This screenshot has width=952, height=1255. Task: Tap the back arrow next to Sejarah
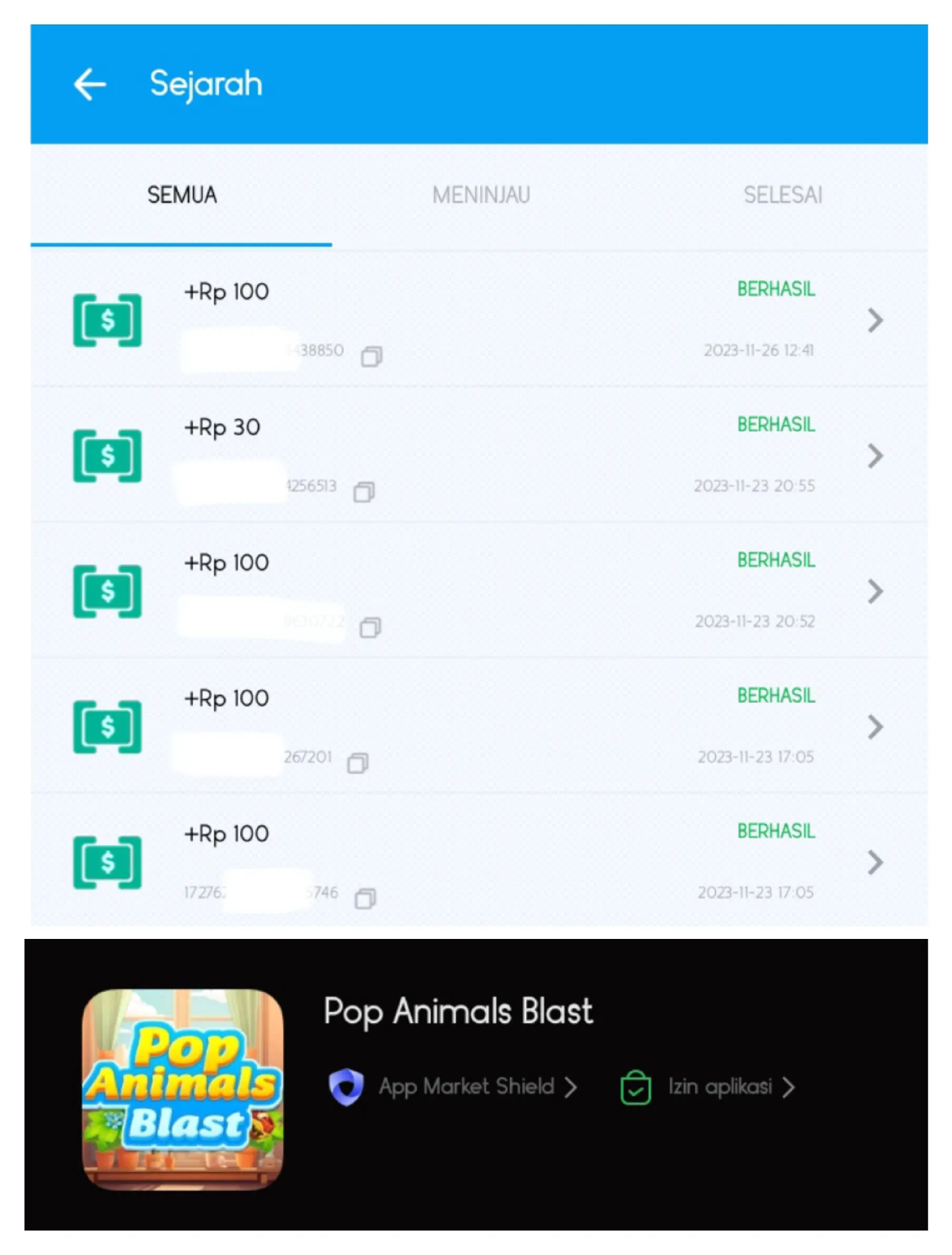point(90,85)
